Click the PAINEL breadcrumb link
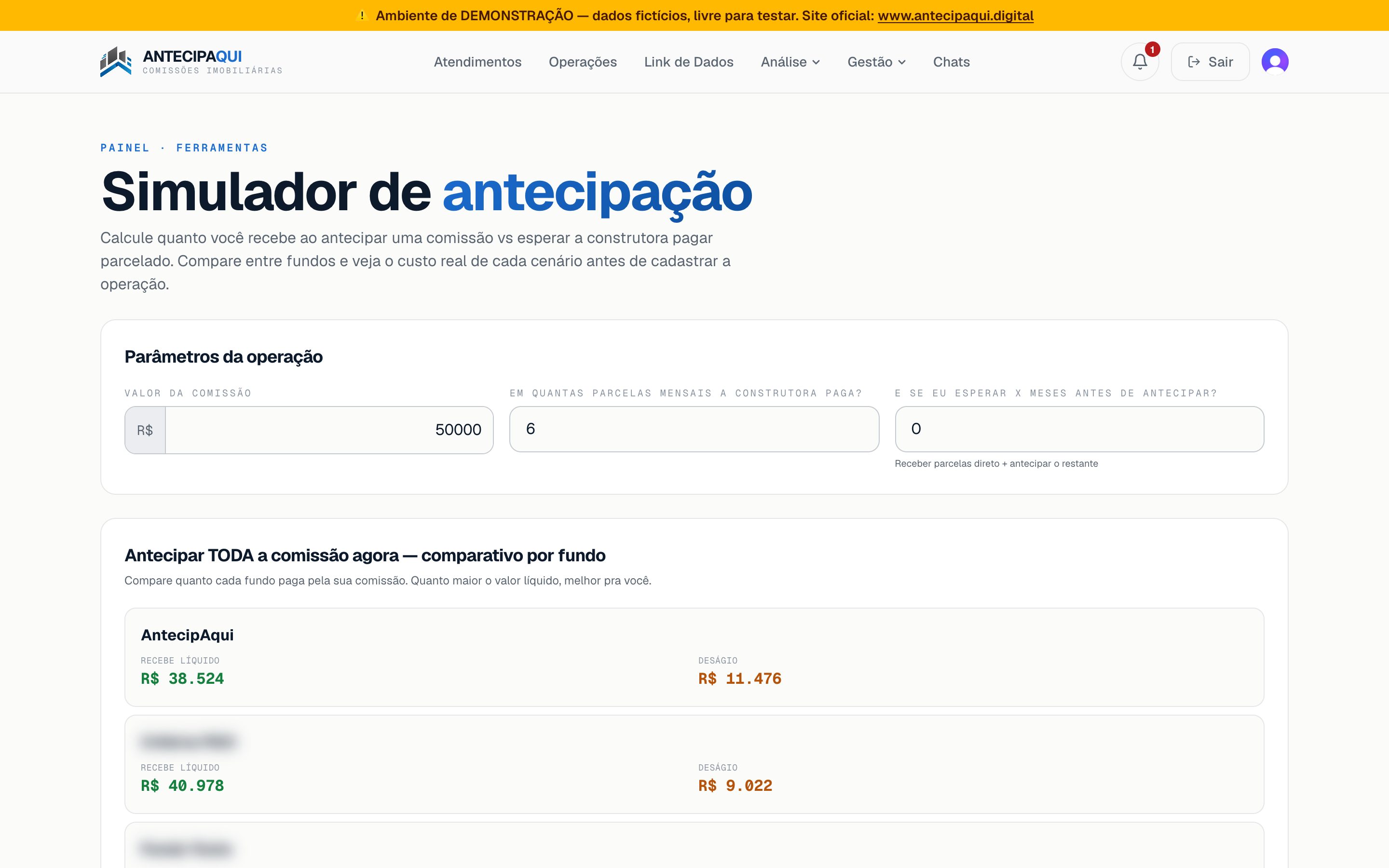1389x868 pixels. tap(125, 148)
